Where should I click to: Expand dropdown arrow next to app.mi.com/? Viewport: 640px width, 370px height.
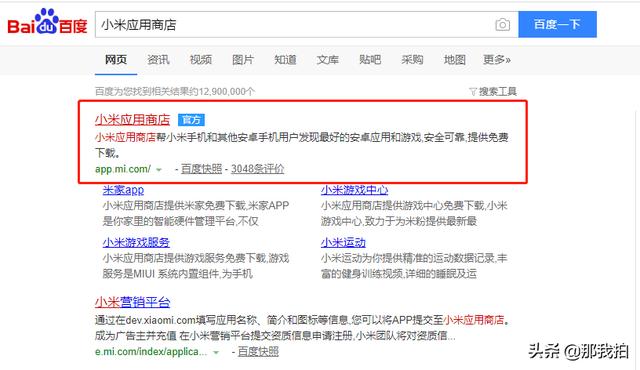(x=159, y=170)
